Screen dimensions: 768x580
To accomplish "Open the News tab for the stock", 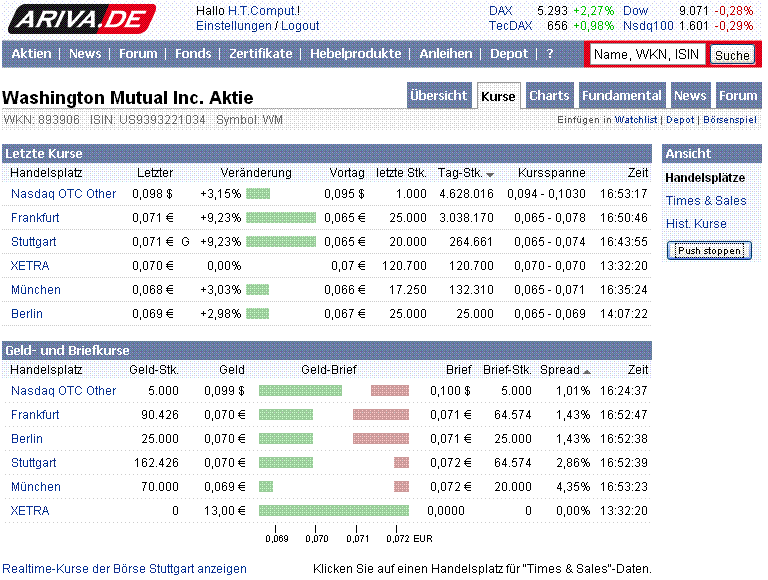I will tap(690, 95).
